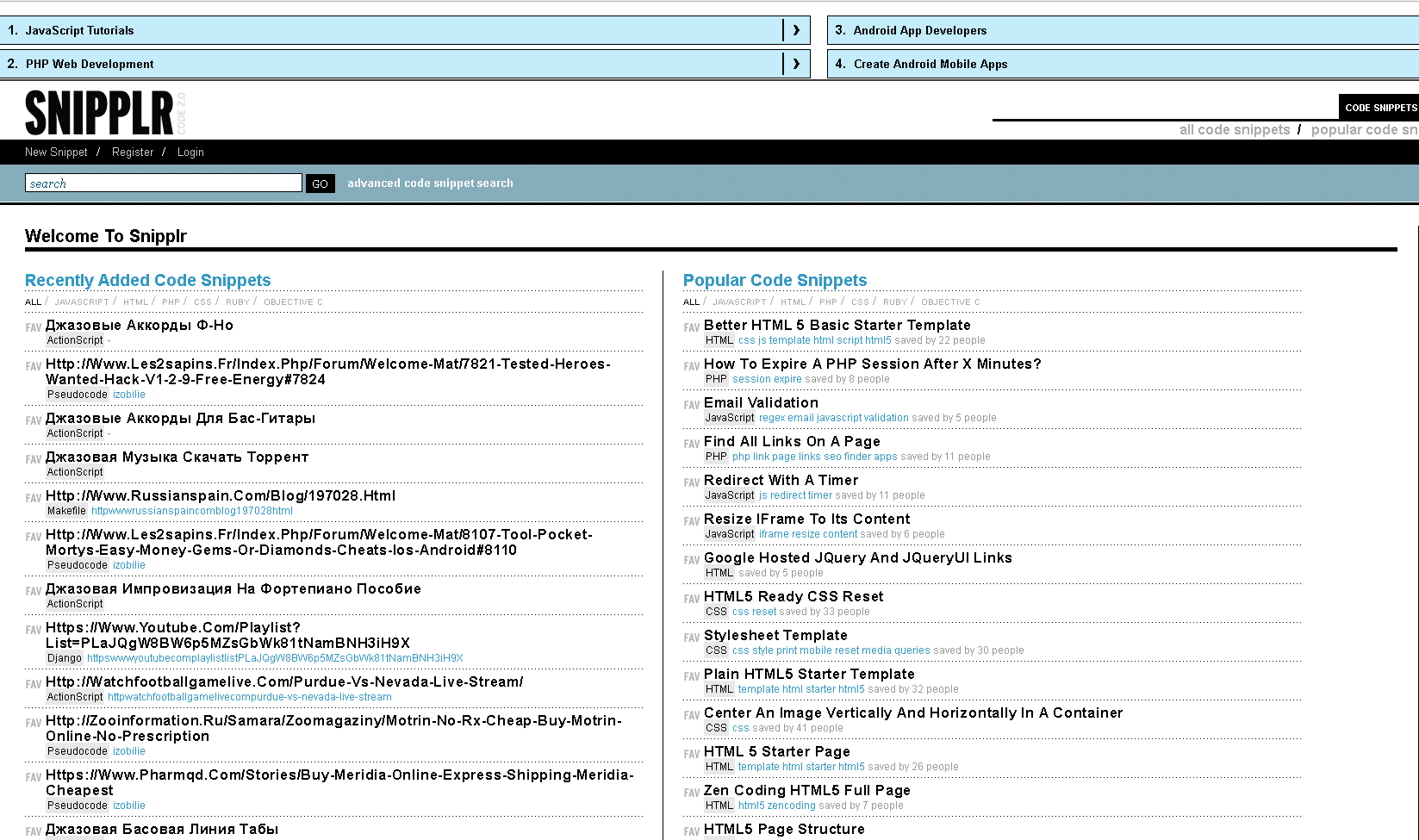The height and width of the screenshot is (840, 1419).
Task: Open 'Джазовая Басовая Линия Табы' snippet
Action: click(162, 829)
